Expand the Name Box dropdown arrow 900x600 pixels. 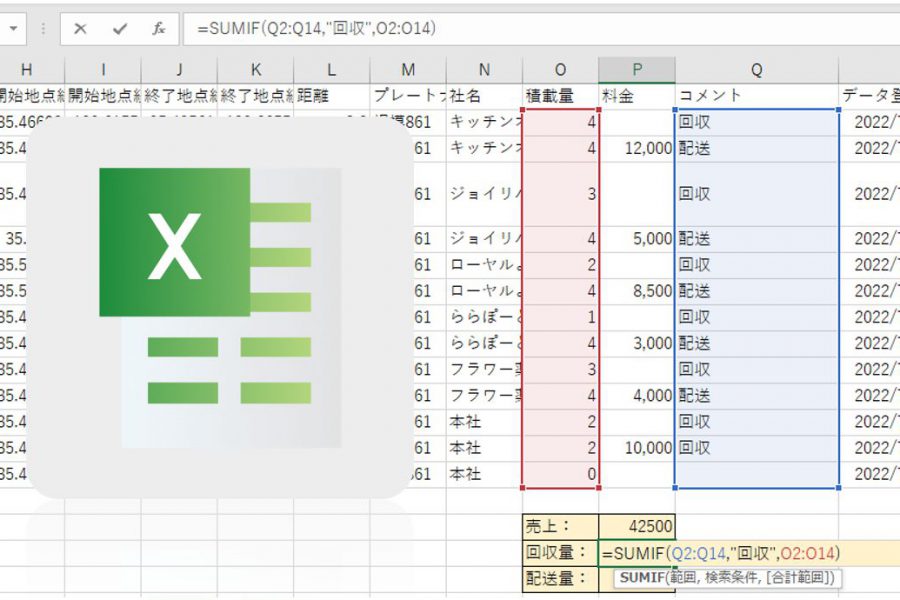point(13,29)
